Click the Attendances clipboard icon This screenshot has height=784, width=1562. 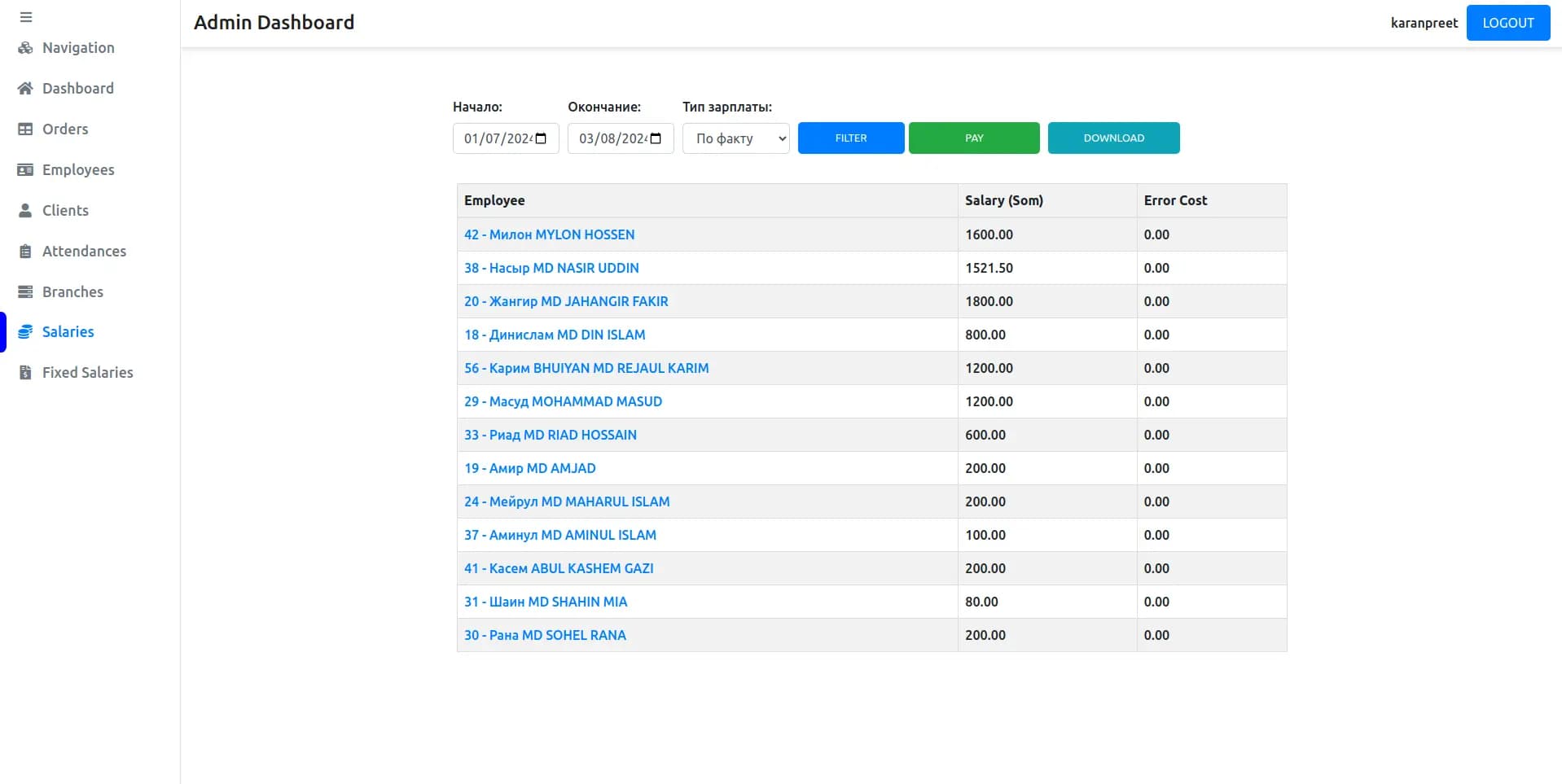click(25, 252)
